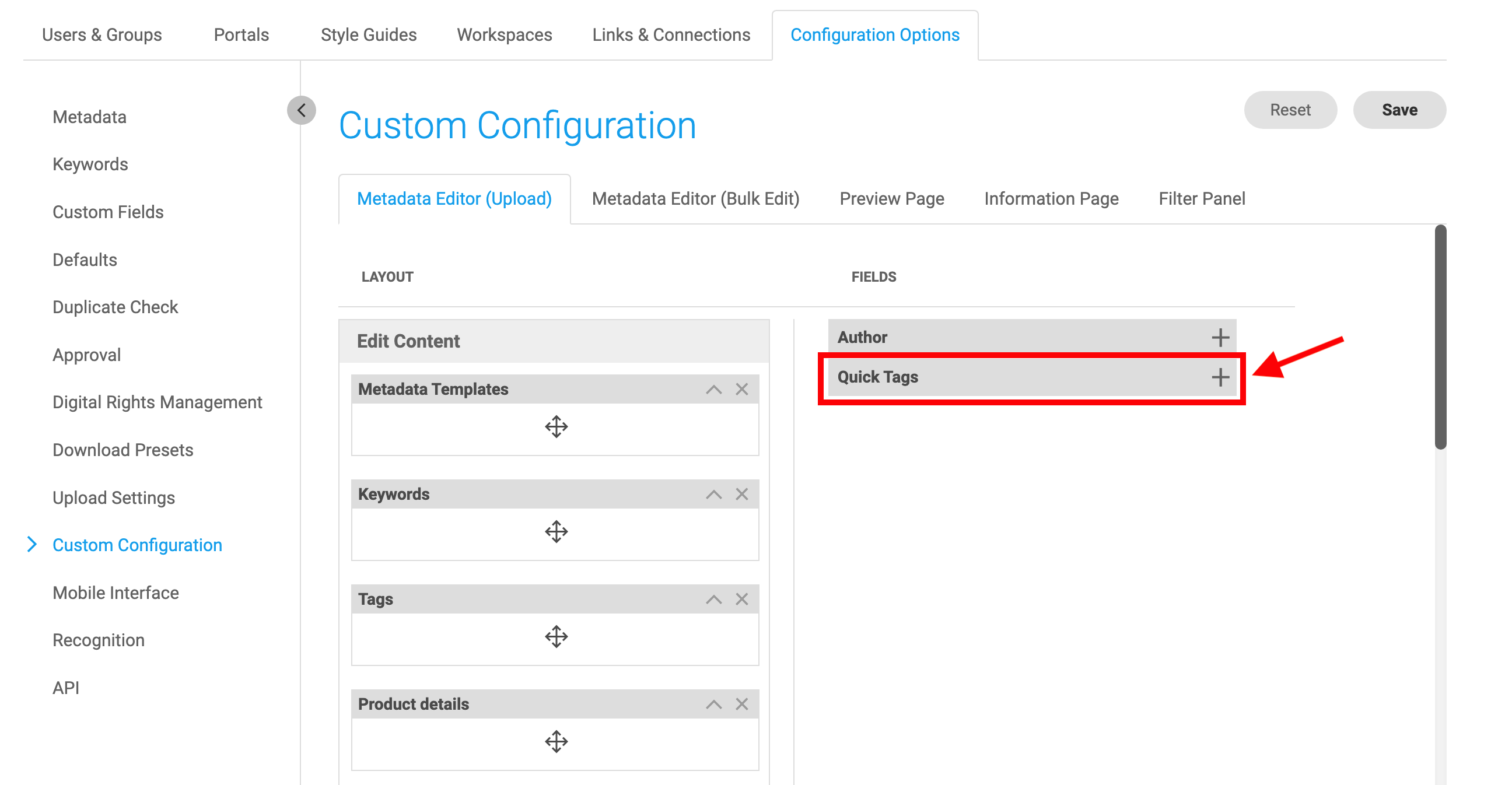Open Digital Rights Management settings
Viewport: 1512px width, 785px height.
click(157, 402)
